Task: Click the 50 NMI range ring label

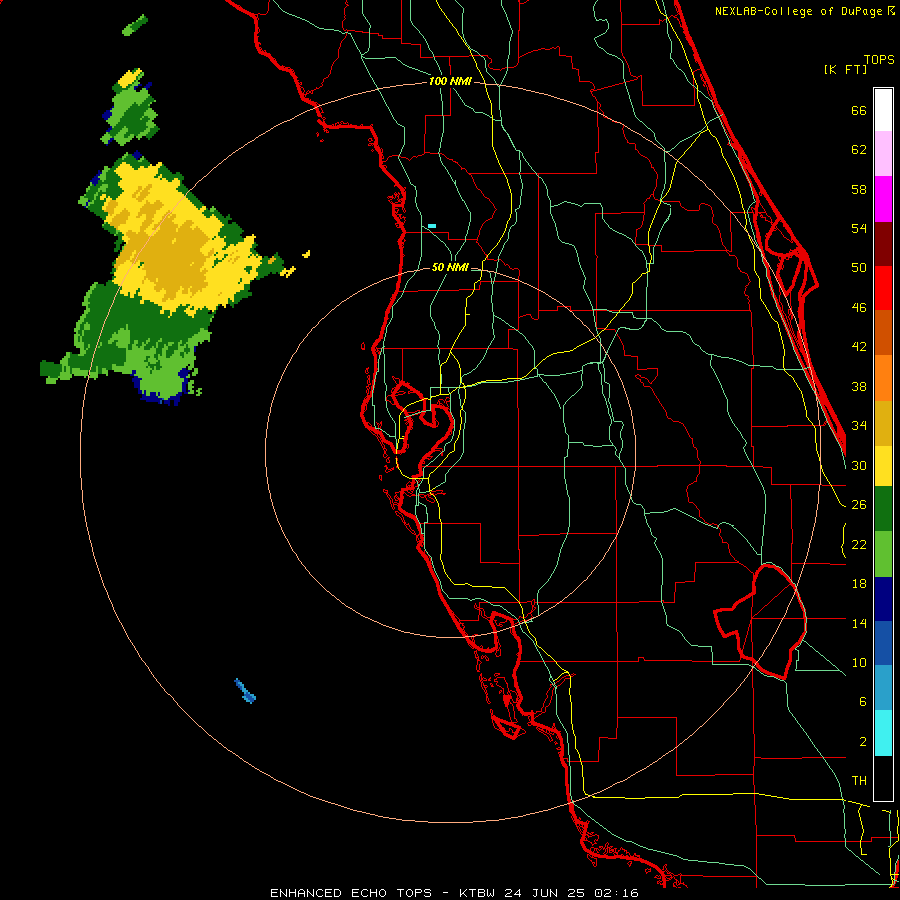Action: 450,267
